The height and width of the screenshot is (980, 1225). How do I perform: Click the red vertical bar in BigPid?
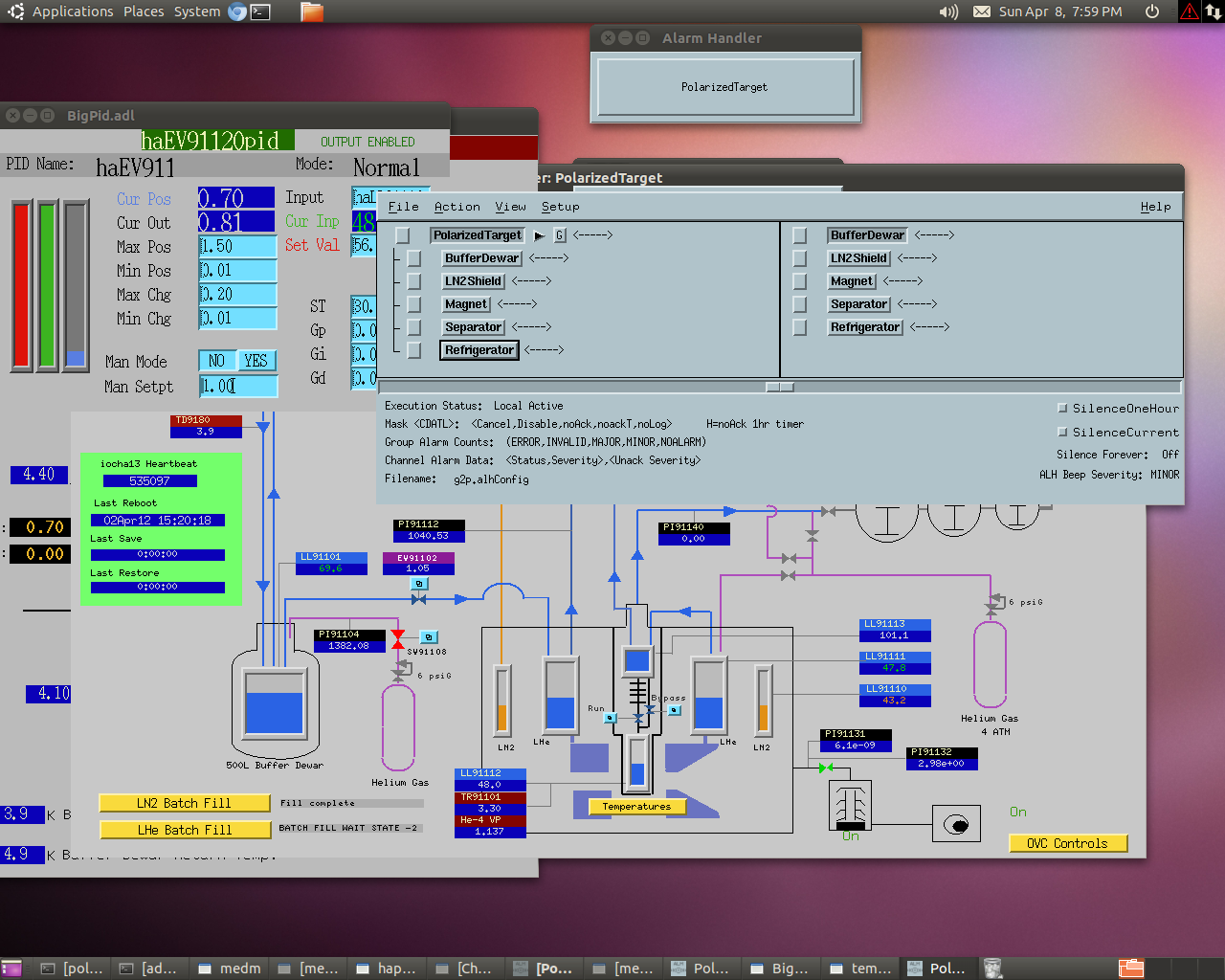(21, 285)
